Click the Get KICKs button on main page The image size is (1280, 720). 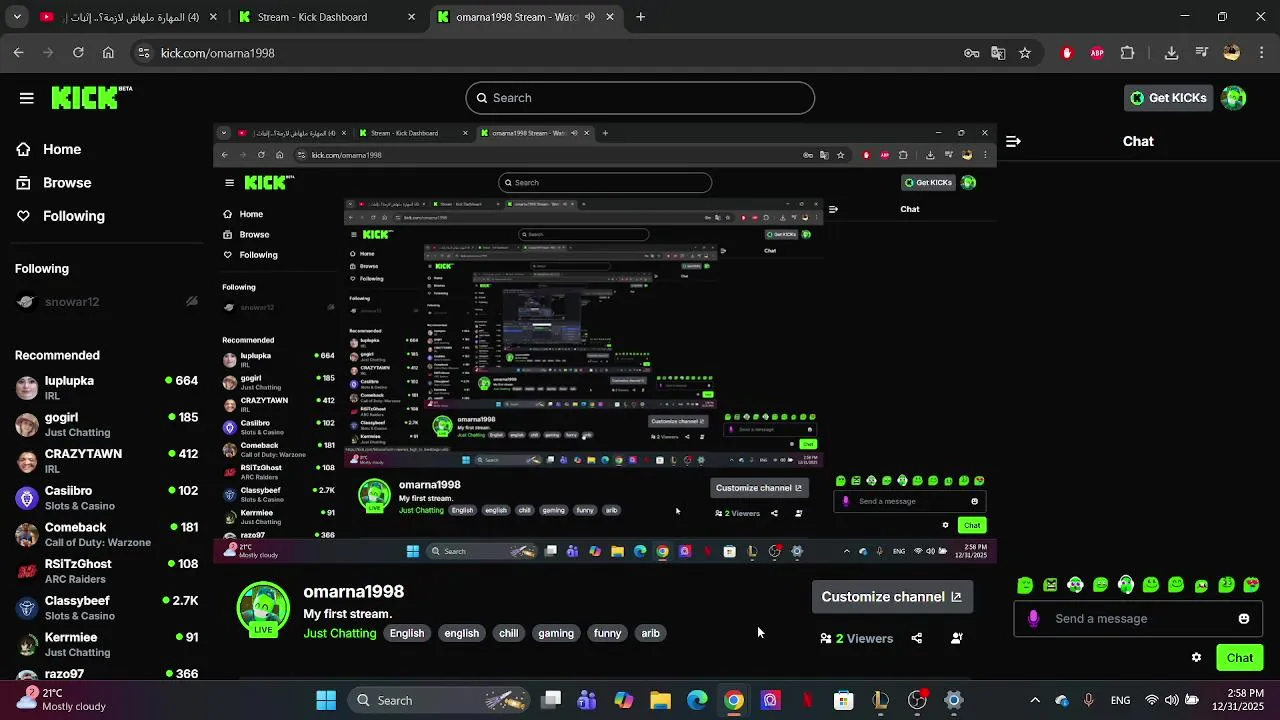(1167, 98)
